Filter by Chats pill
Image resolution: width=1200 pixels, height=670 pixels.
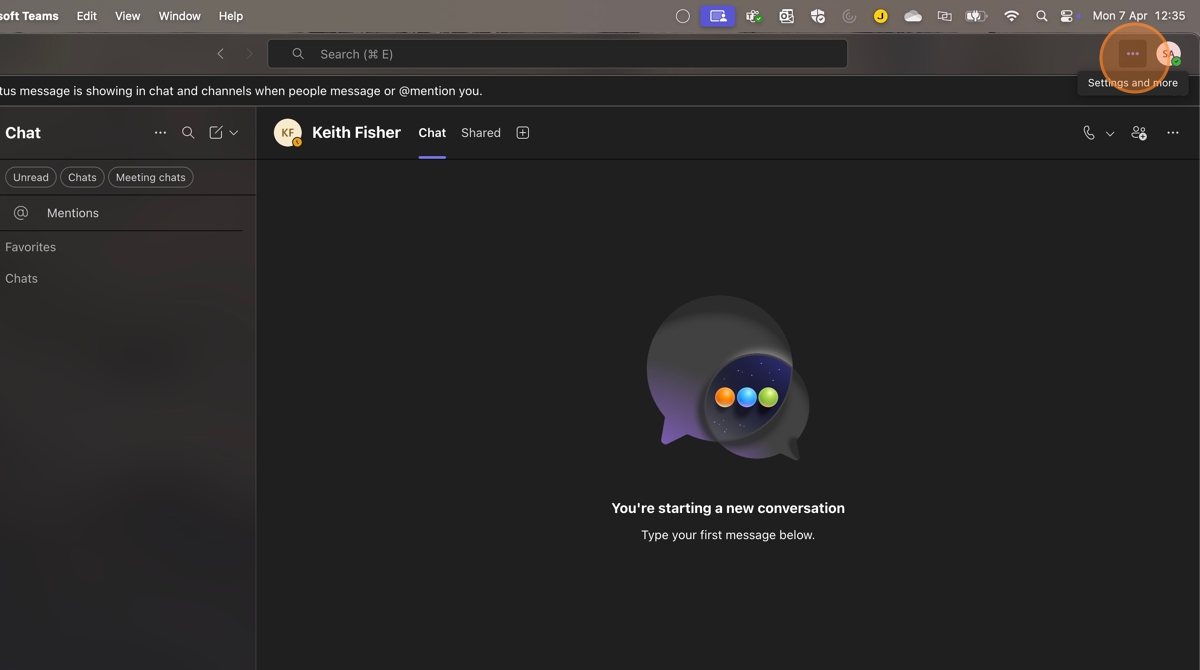point(82,177)
